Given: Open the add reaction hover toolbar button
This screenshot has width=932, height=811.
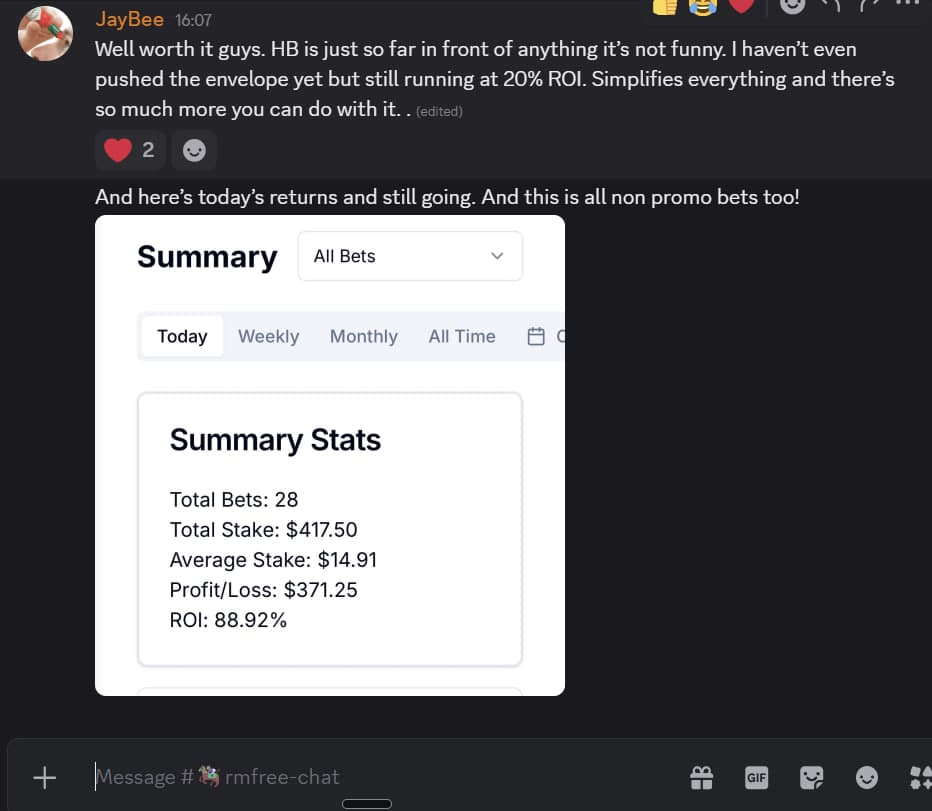Looking at the screenshot, I should click(x=792, y=6).
